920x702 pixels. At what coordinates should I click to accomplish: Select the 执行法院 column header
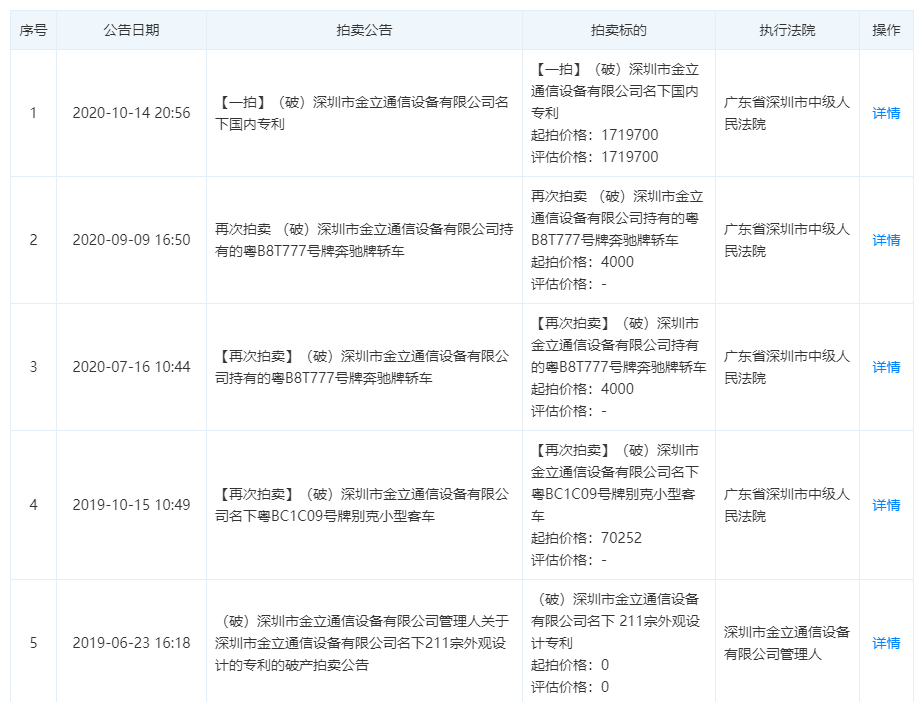(x=787, y=30)
